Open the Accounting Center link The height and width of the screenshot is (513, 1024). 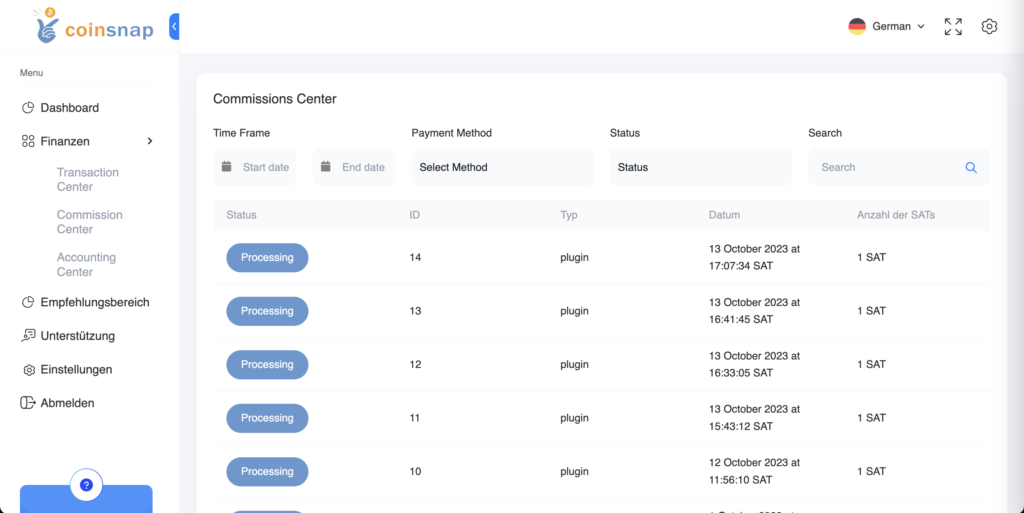[86, 265]
